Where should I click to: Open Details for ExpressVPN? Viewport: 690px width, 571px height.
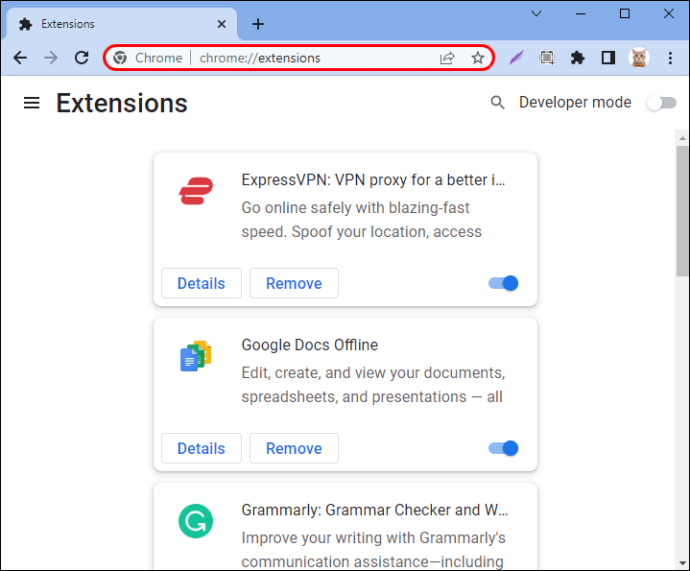[x=201, y=283]
